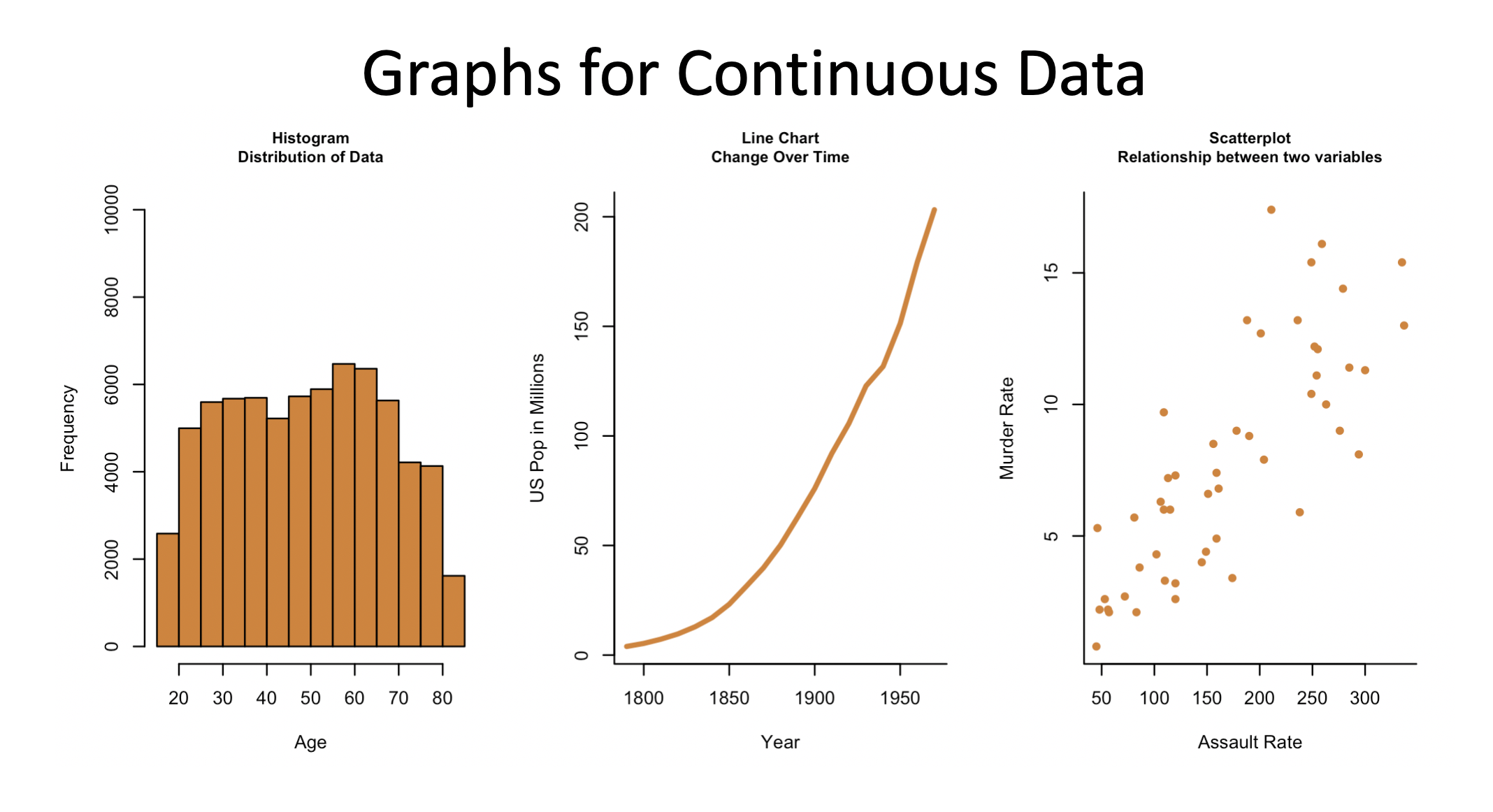This screenshot has width=1493, height=812.
Task: Click the Graphs for Continuous Data title
Action: click(746, 54)
